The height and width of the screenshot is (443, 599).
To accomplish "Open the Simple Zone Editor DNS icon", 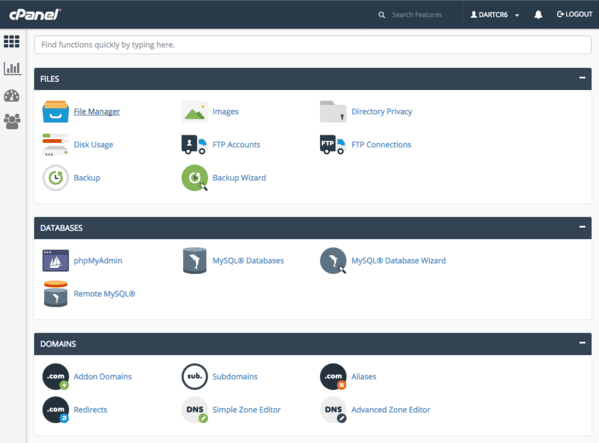I will 194,410.
